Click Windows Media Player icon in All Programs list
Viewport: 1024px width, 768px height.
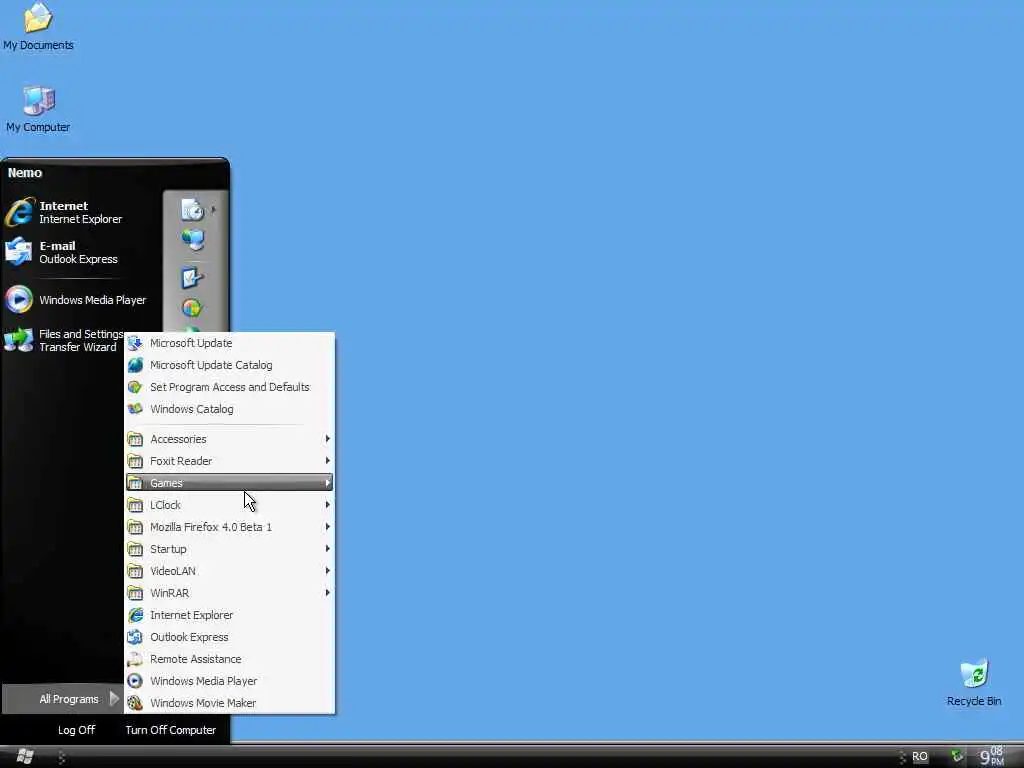[x=135, y=681]
